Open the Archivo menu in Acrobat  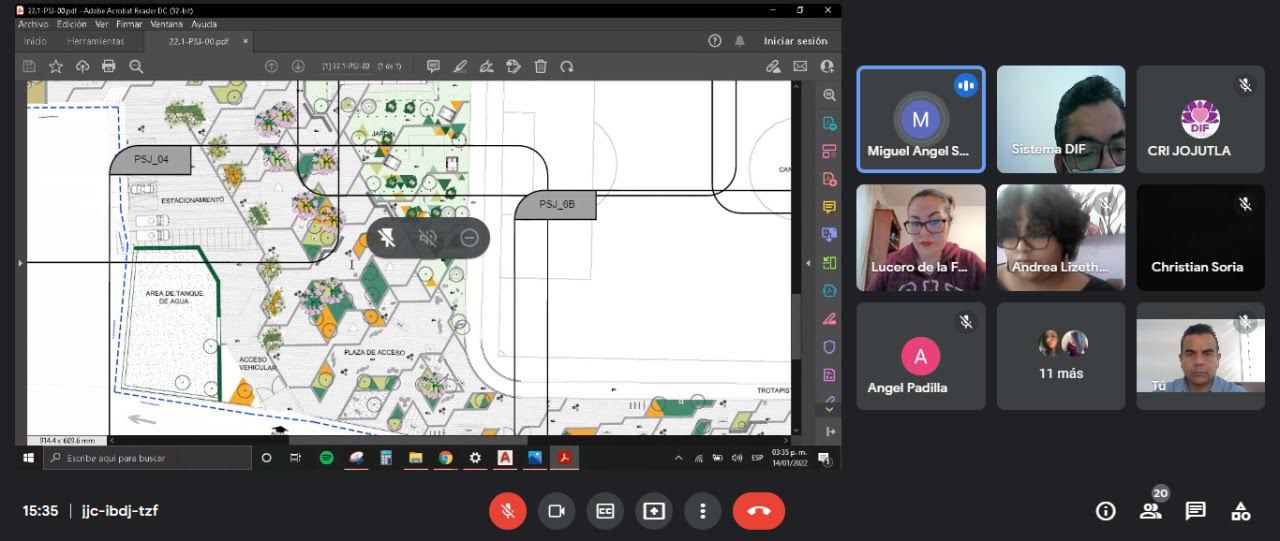click(33, 24)
